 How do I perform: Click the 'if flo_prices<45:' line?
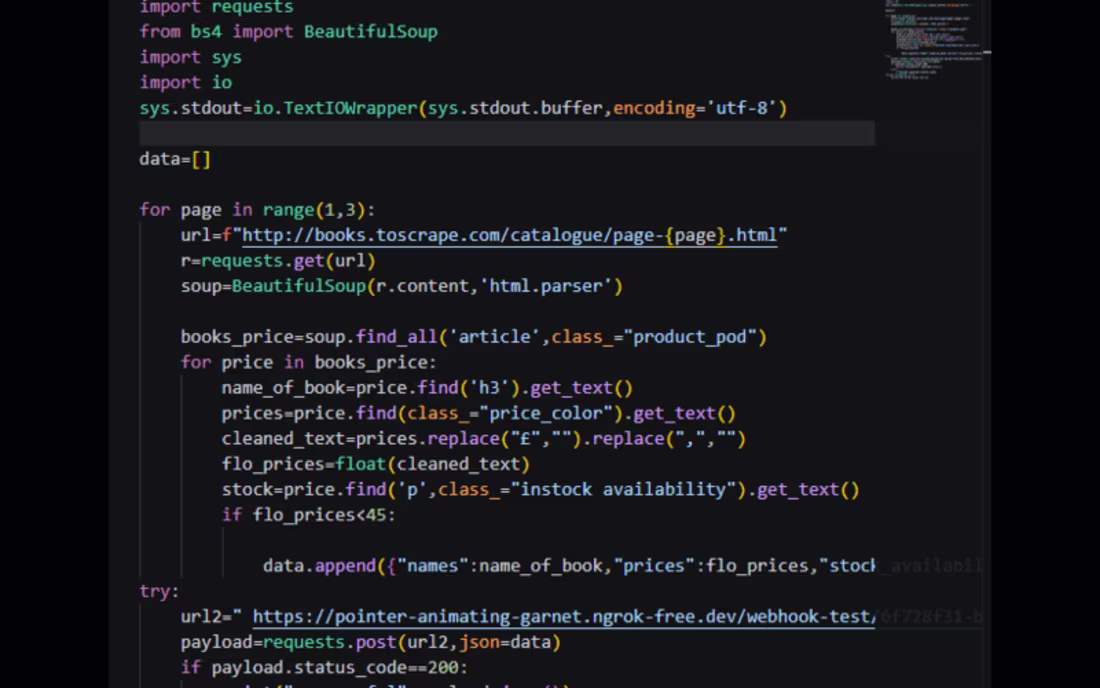pos(309,515)
